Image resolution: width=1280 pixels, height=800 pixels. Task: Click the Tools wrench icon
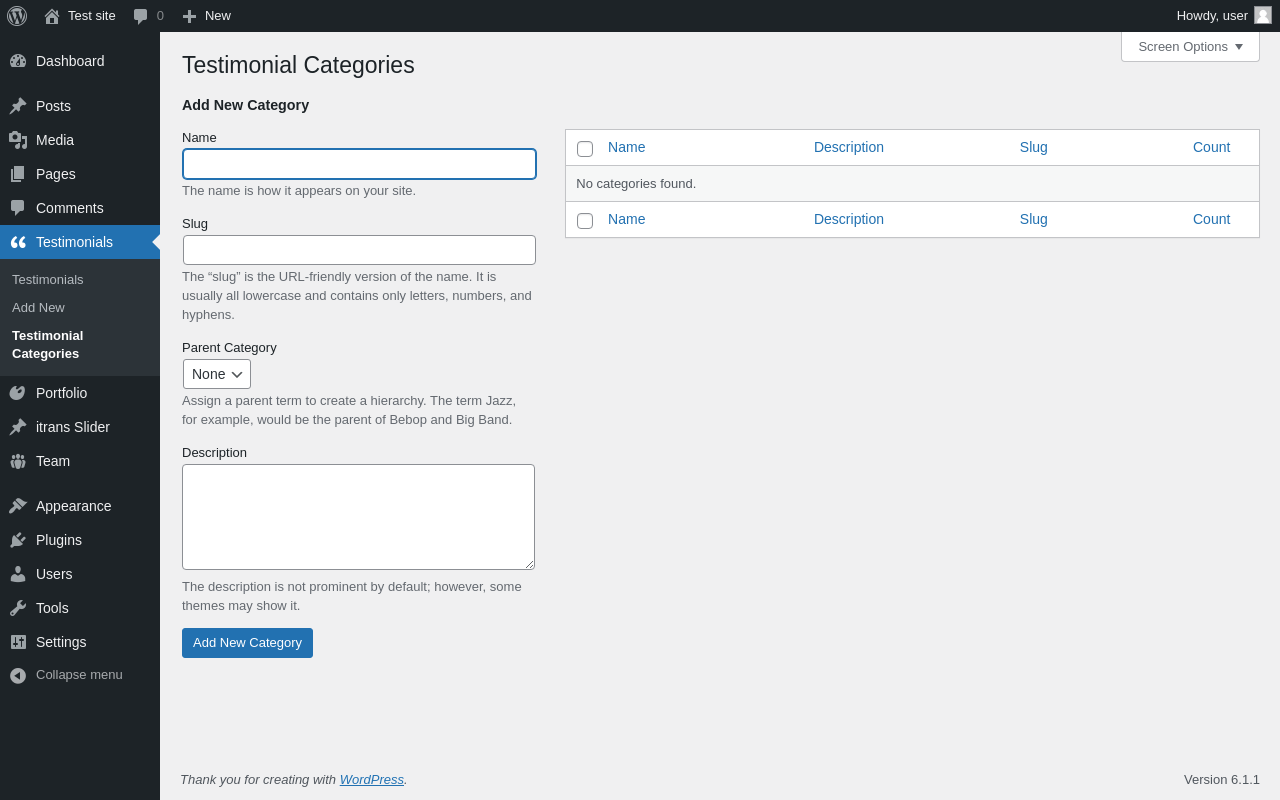click(x=18, y=608)
